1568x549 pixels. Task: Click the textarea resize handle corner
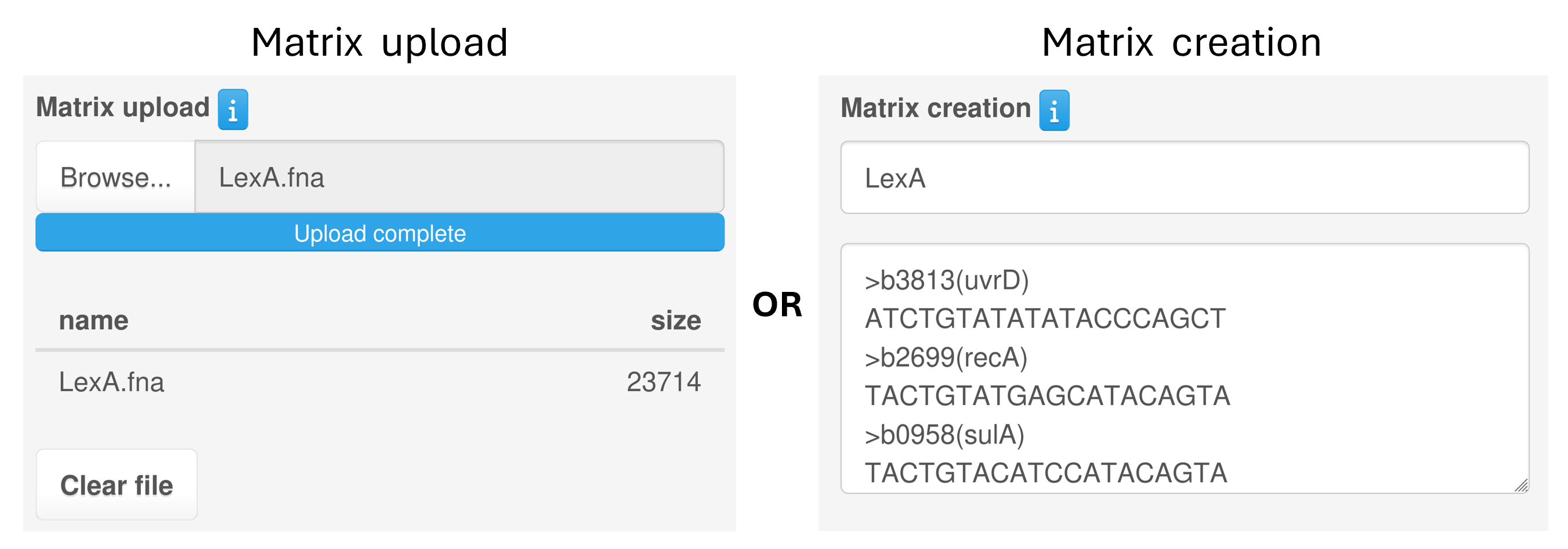1521,485
